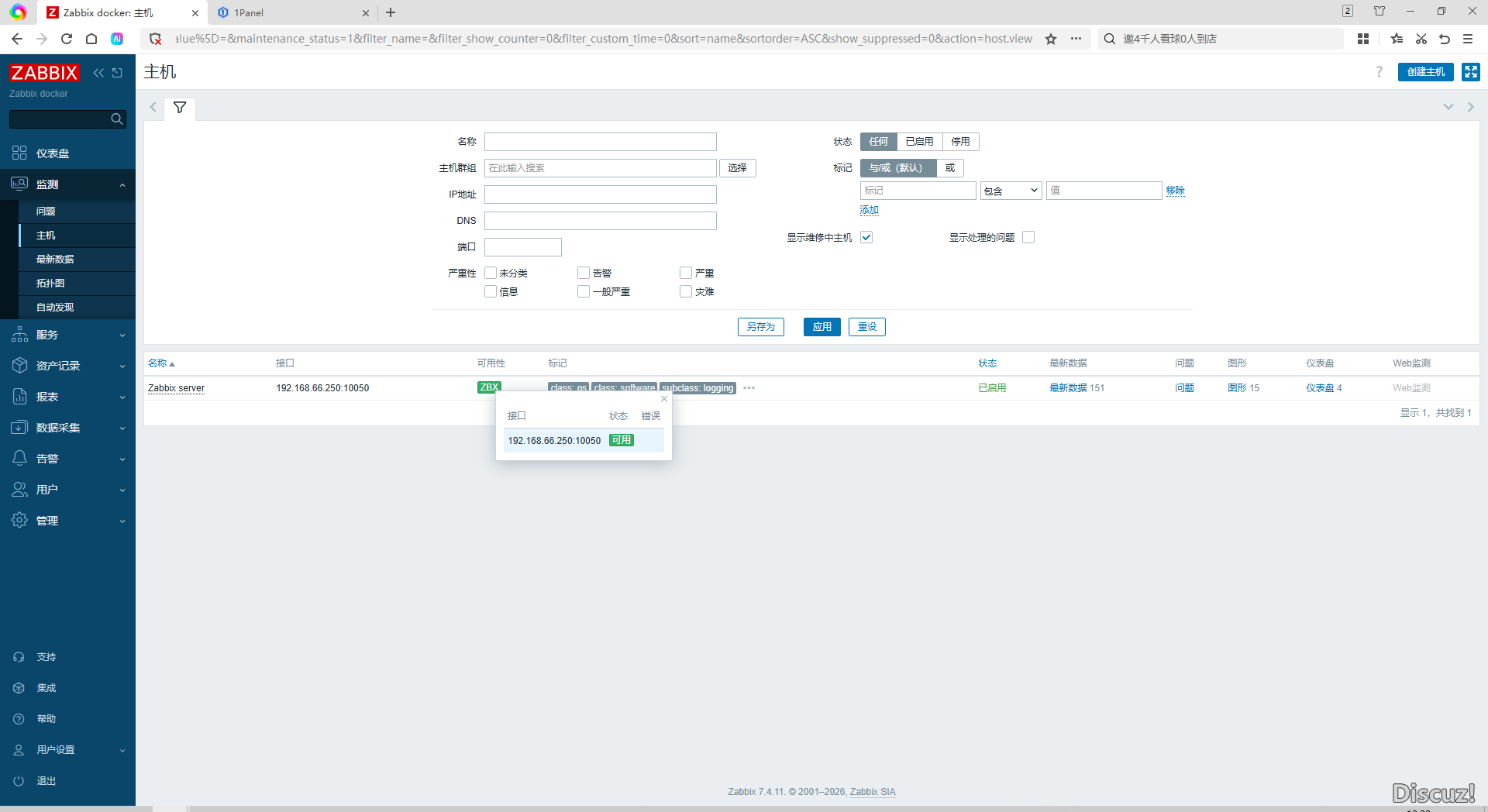Image resolution: width=1488 pixels, height=812 pixels.
Task: Select 已启用 status option
Action: (x=919, y=142)
